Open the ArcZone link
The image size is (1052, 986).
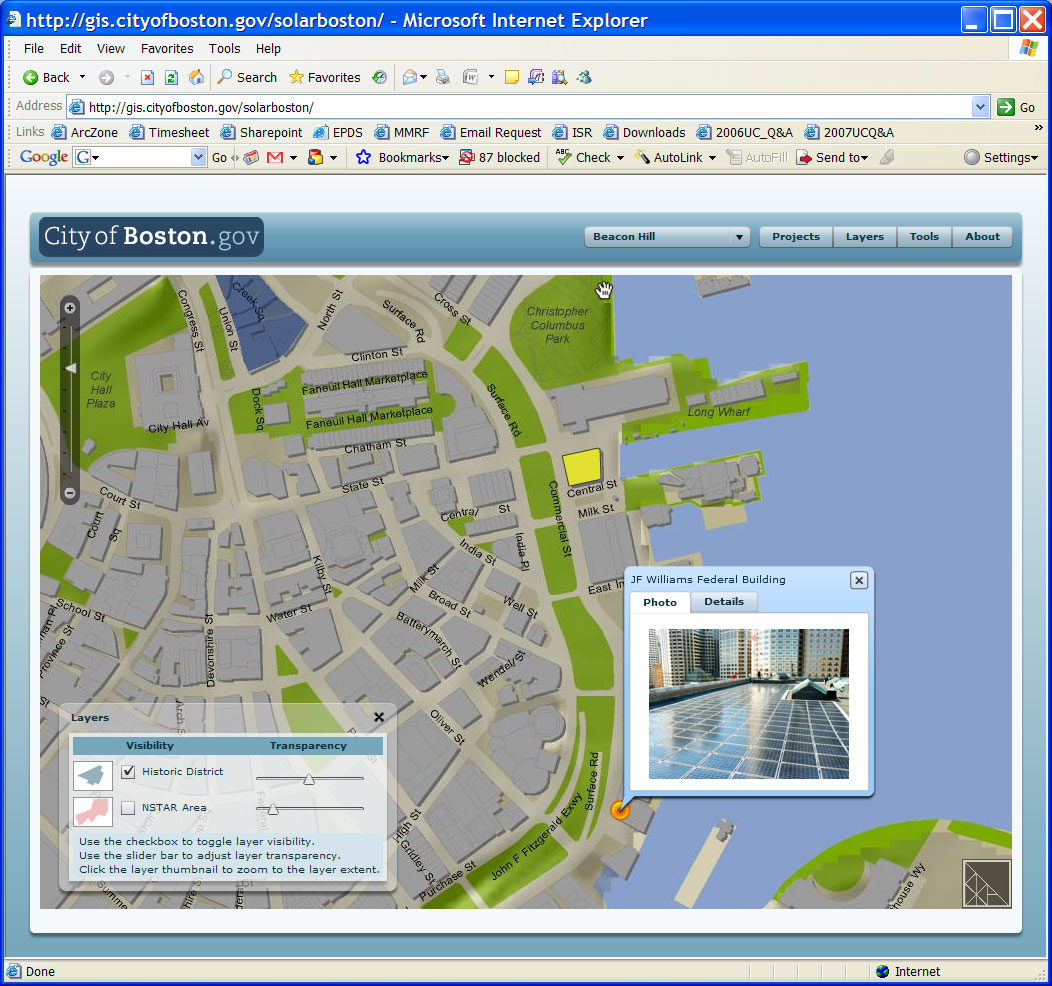tap(85, 133)
